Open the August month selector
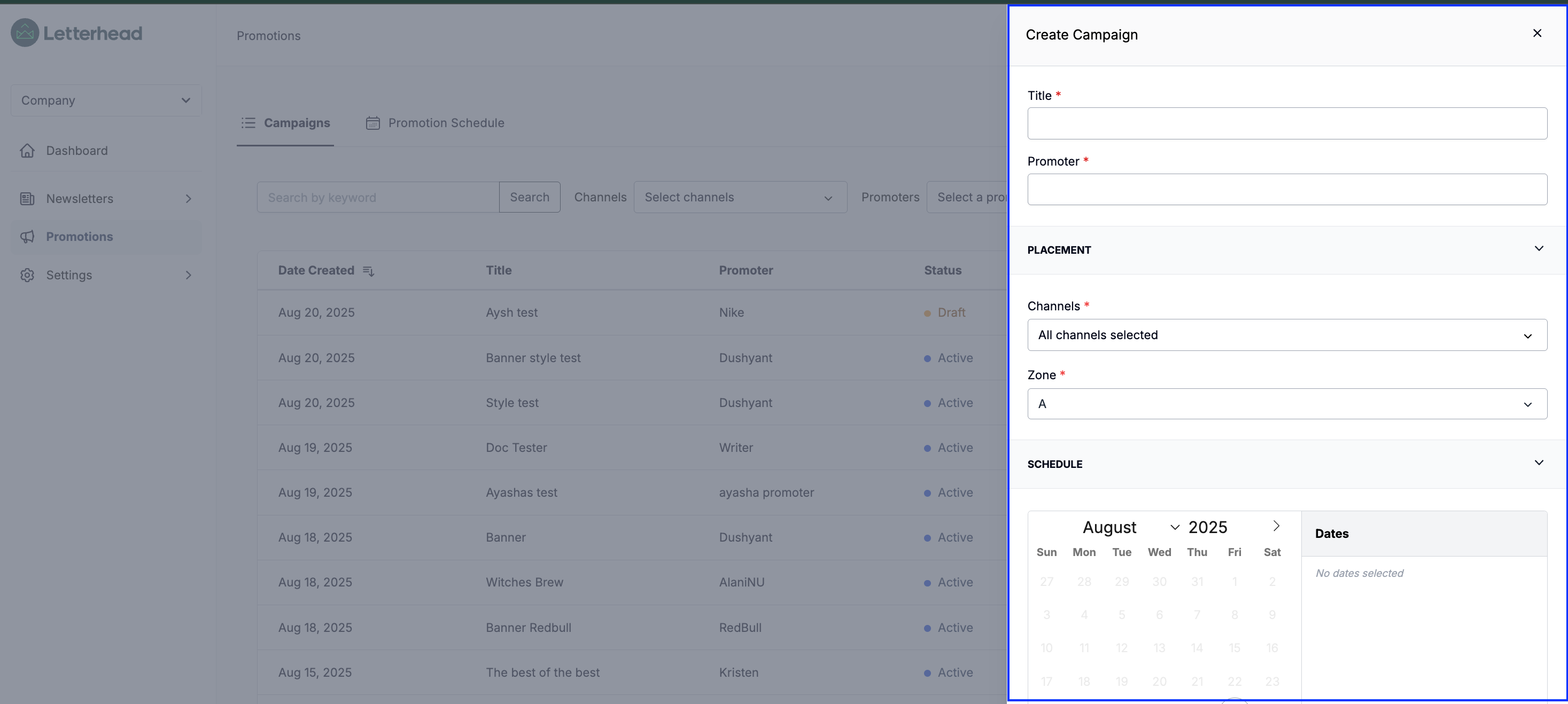Image resolution: width=1568 pixels, height=704 pixels. (x=1130, y=527)
